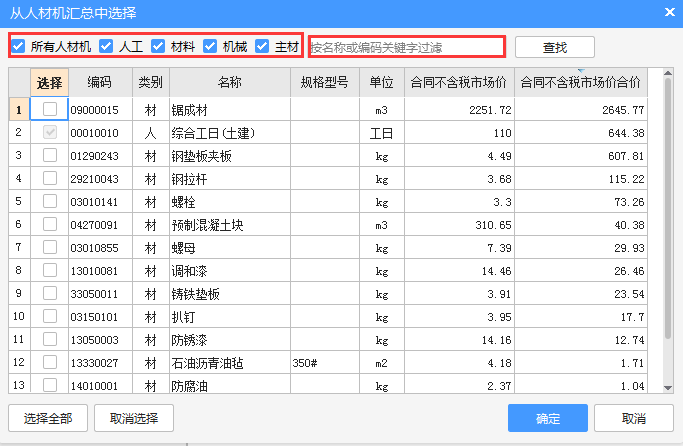The image size is (683, 446).
Task: Click the 取消 button
Action: (633, 418)
